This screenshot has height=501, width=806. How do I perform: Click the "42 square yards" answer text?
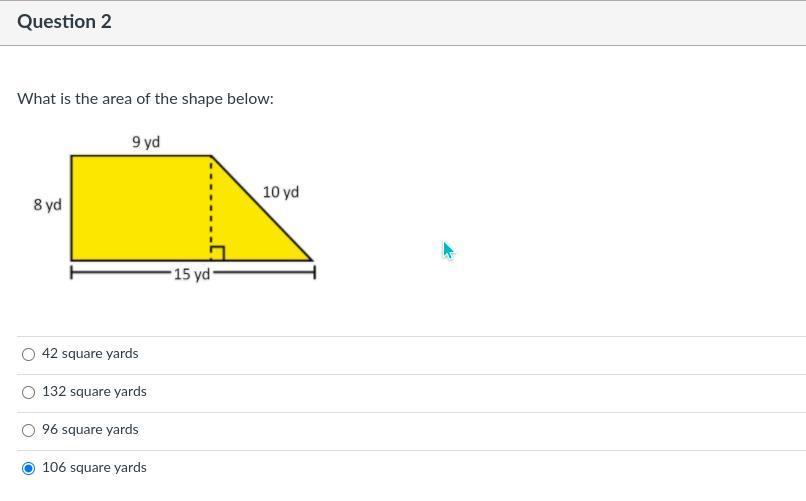pyautogui.click(x=90, y=353)
